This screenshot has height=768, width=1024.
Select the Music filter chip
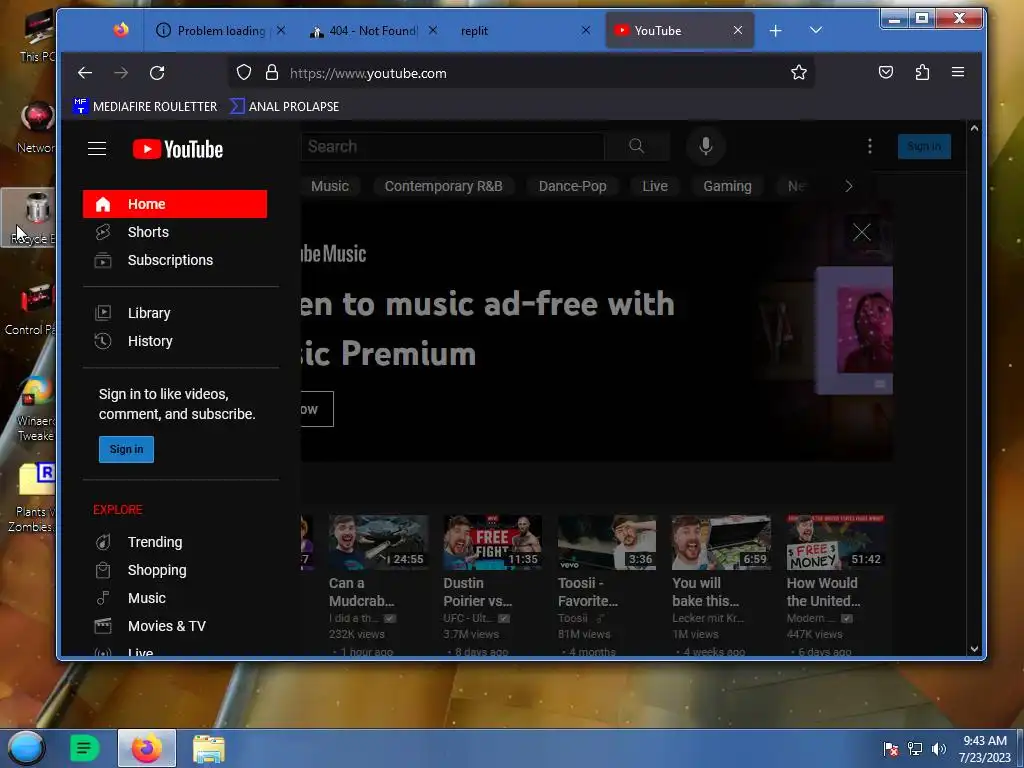click(x=330, y=186)
